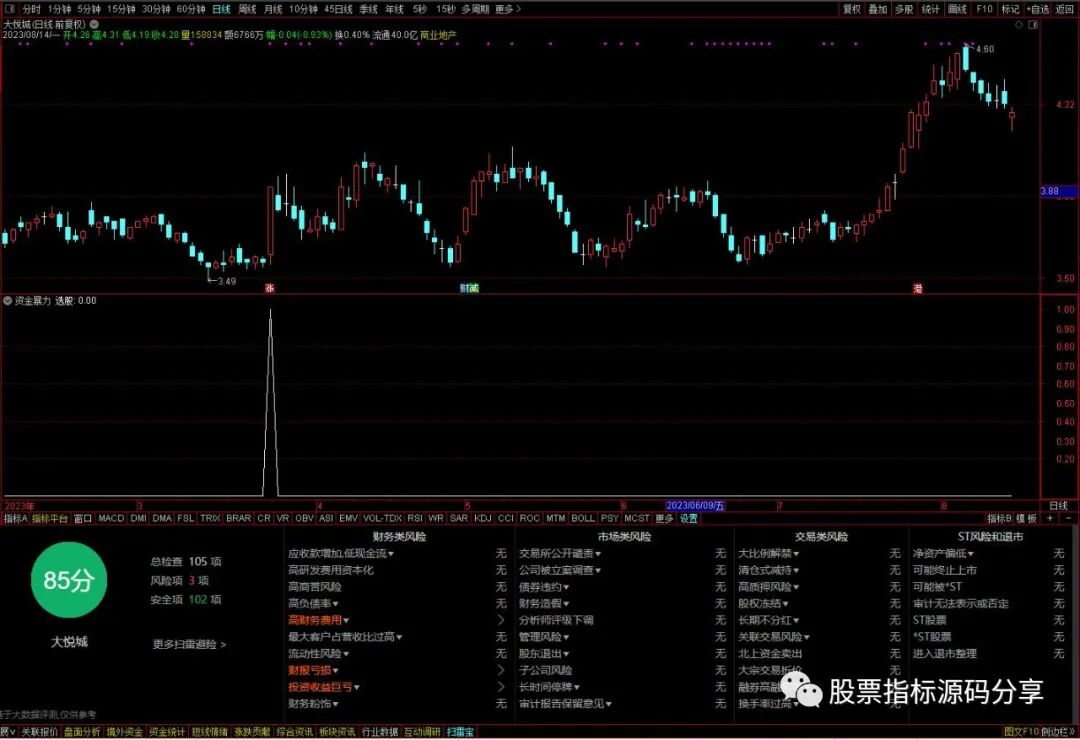Viewport: 1080px width, 740px height.
Task: Select the 月线 monthly period
Action: (273, 9)
